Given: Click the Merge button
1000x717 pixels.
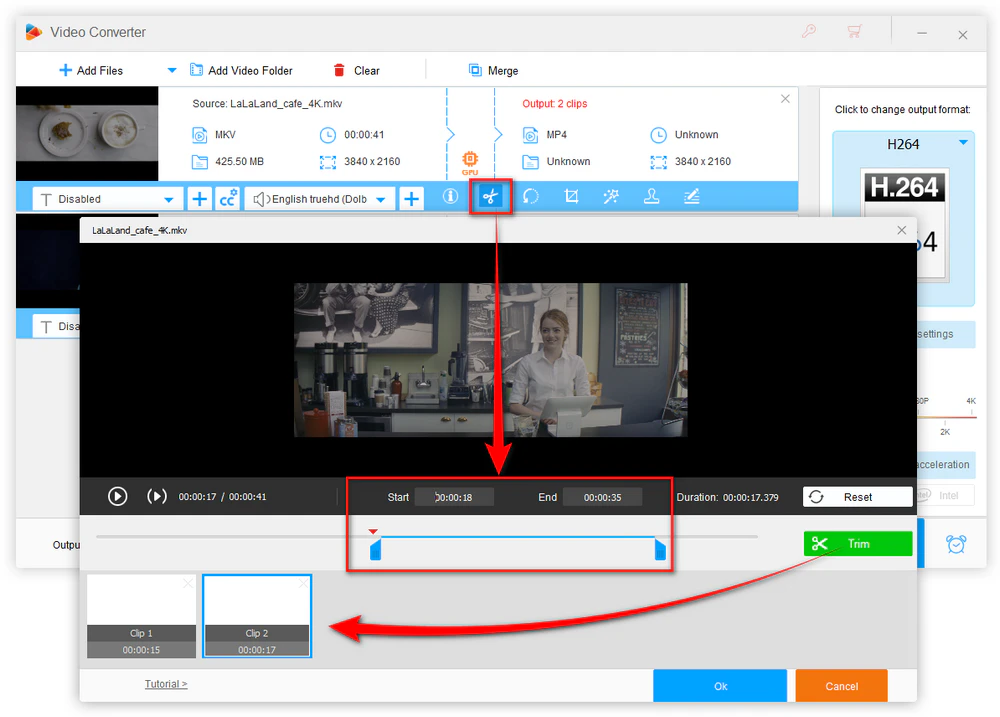Looking at the screenshot, I should click(494, 70).
